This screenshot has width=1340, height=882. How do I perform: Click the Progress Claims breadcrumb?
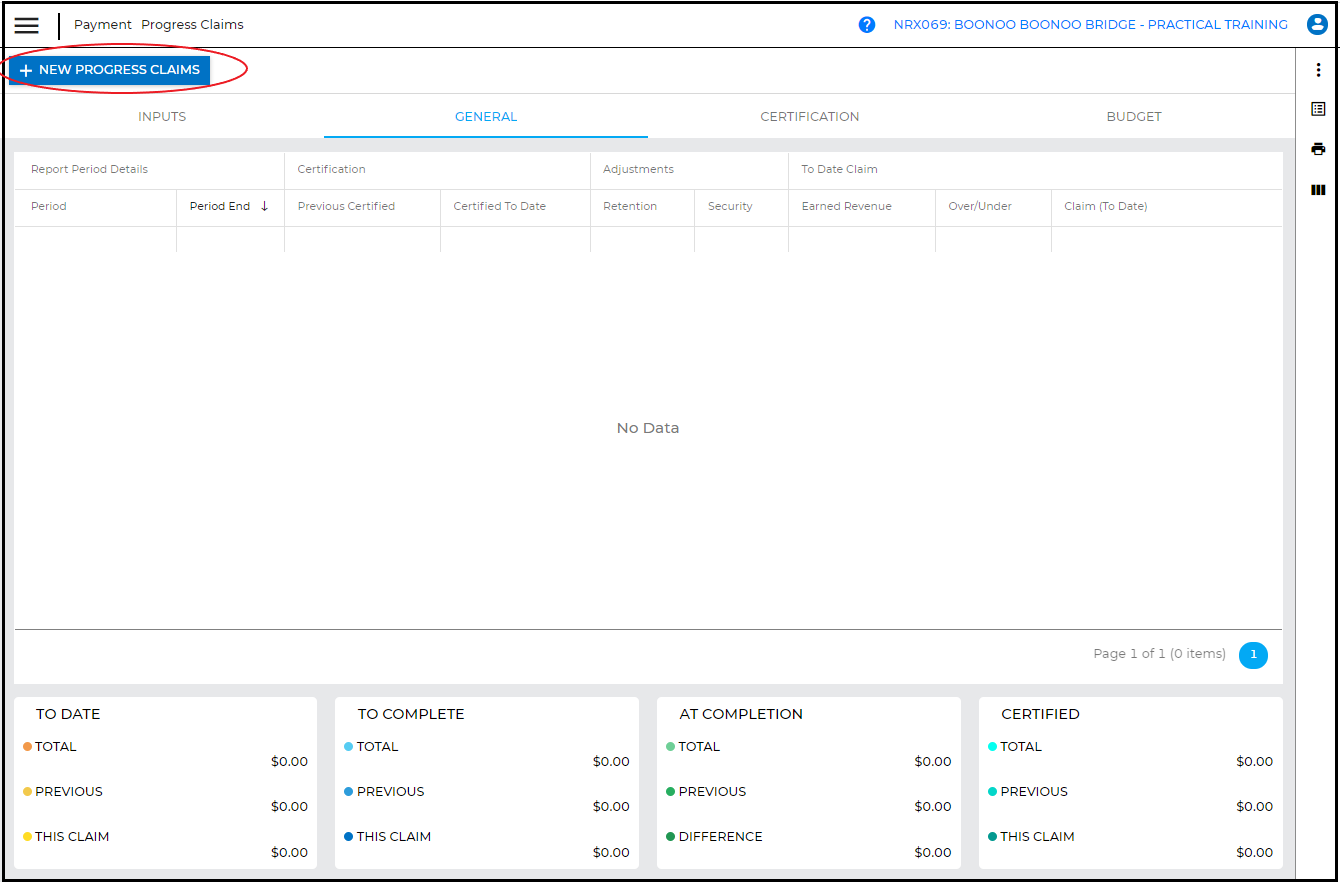[192, 25]
